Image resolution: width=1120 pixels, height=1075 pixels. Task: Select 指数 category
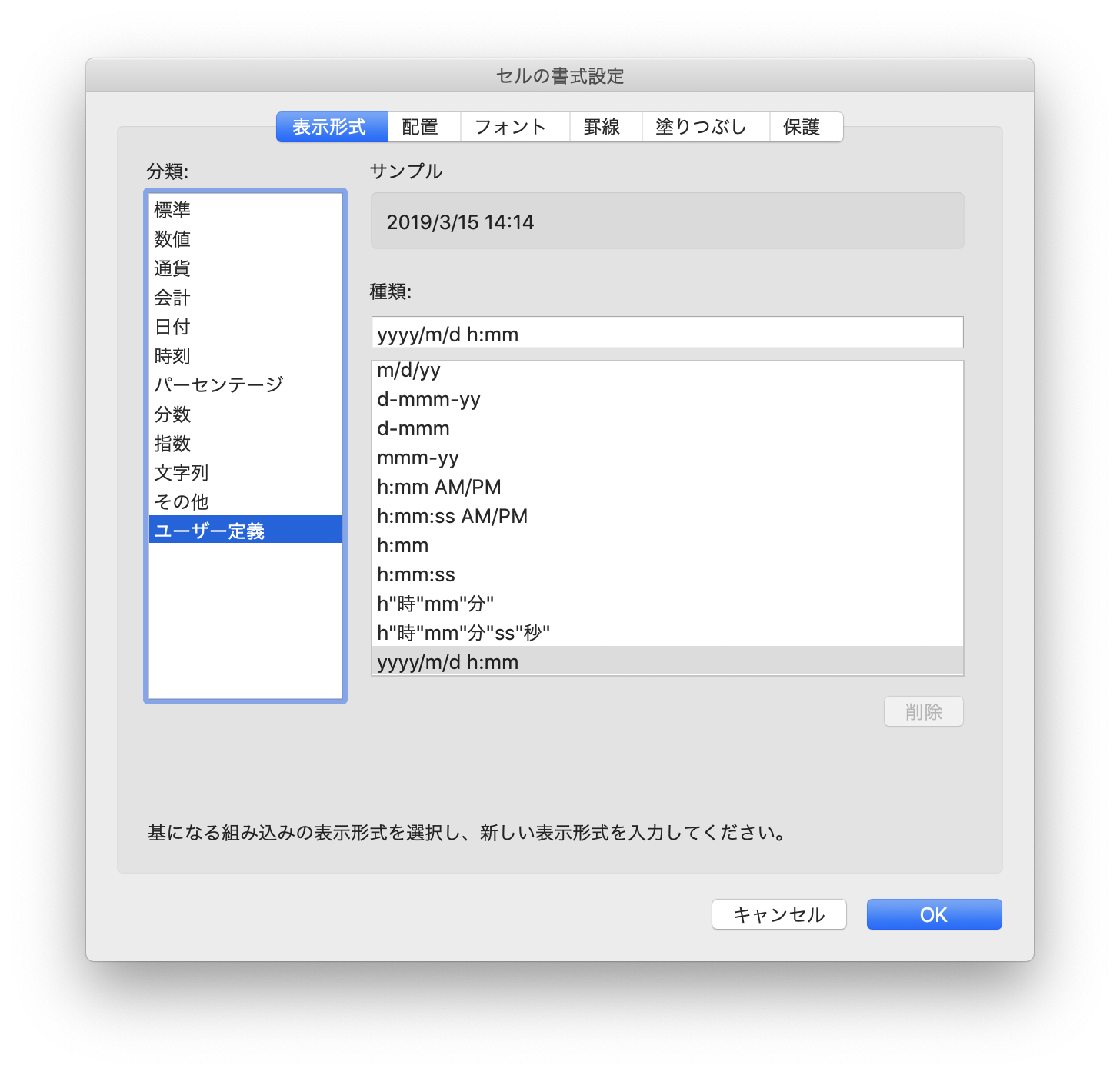[x=245, y=443]
